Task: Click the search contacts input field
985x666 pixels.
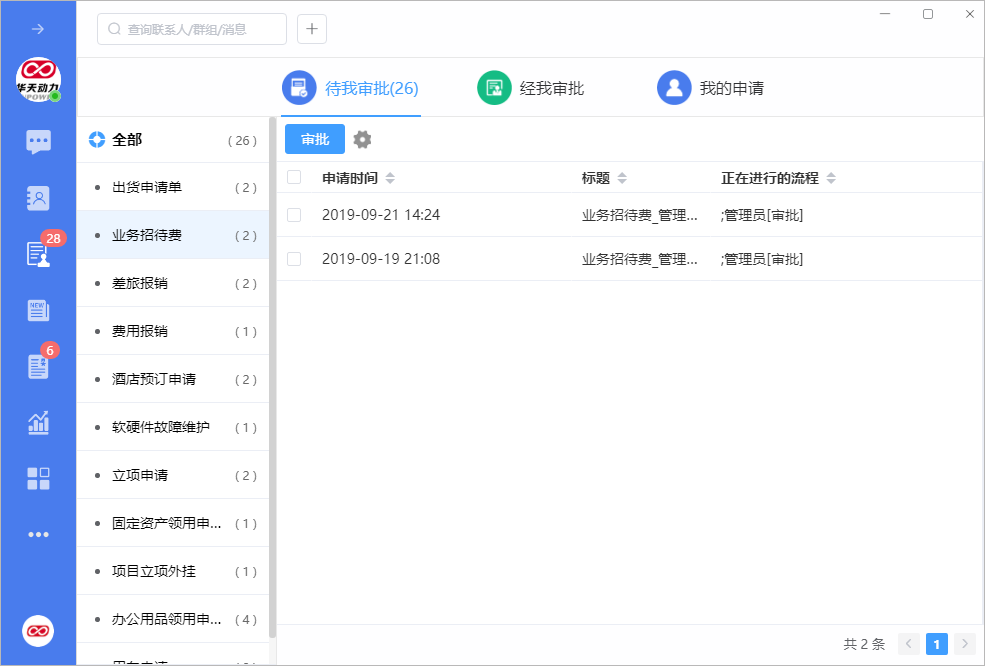Action: click(190, 29)
